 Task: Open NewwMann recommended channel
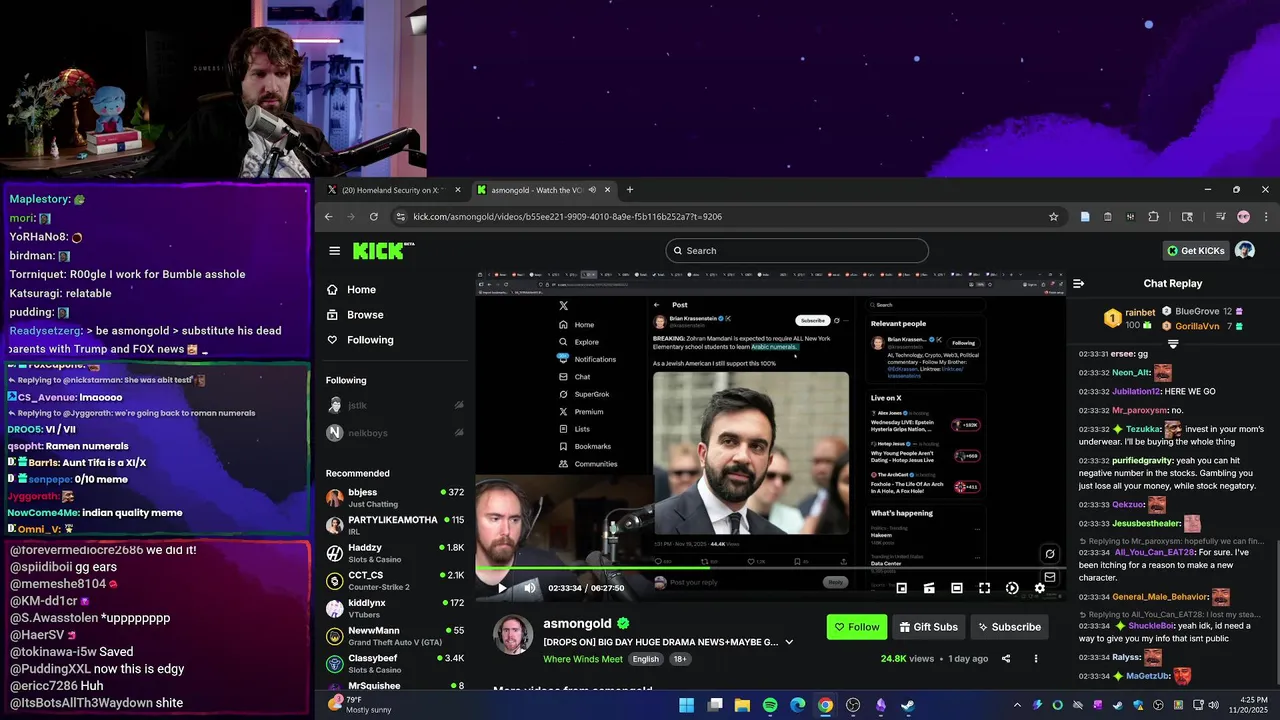[x=394, y=636]
